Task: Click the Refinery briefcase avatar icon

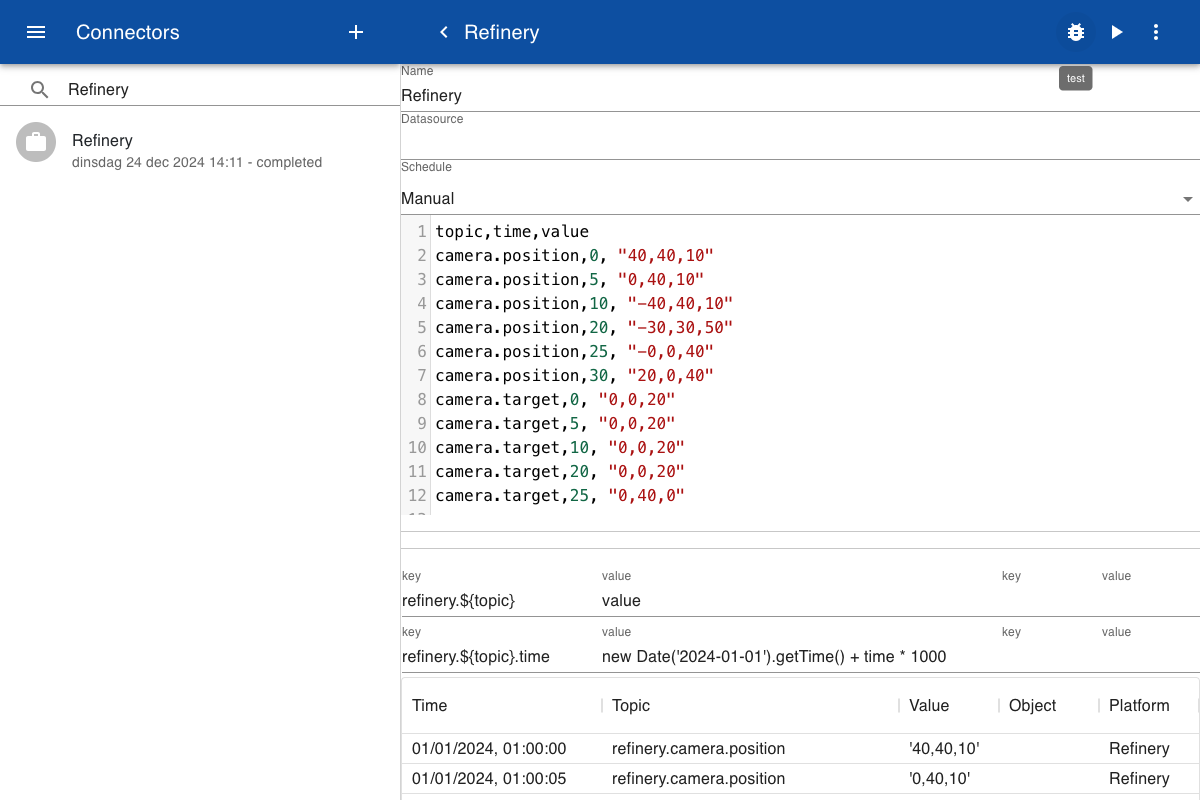Action: click(36, 142)
